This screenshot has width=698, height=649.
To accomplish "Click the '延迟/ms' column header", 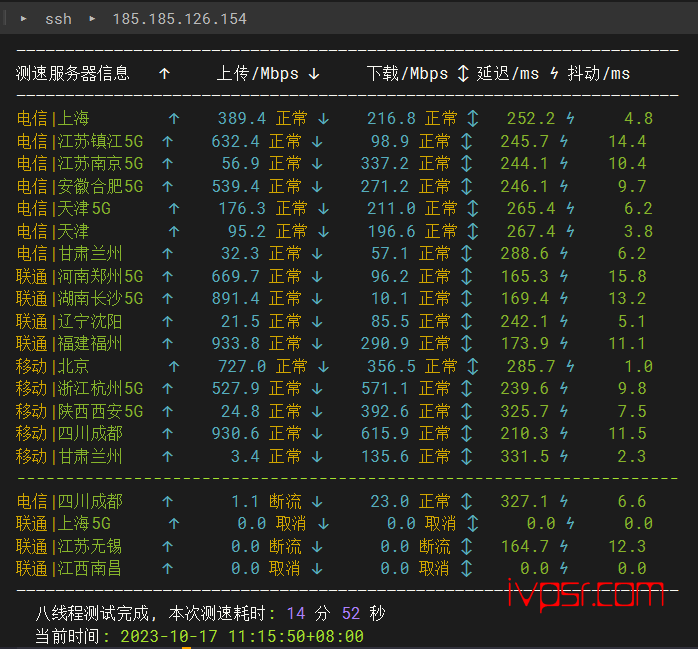I will click(x=507, y=73).
